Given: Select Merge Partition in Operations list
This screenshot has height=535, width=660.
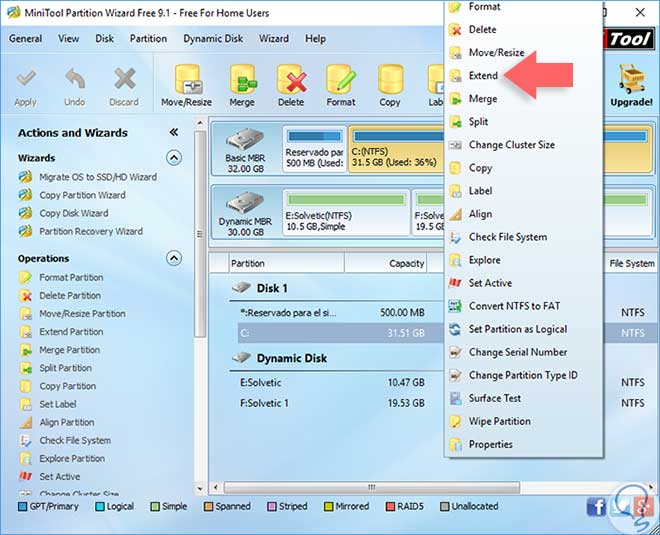Looking at the screenshot, I should pos(59,350).
